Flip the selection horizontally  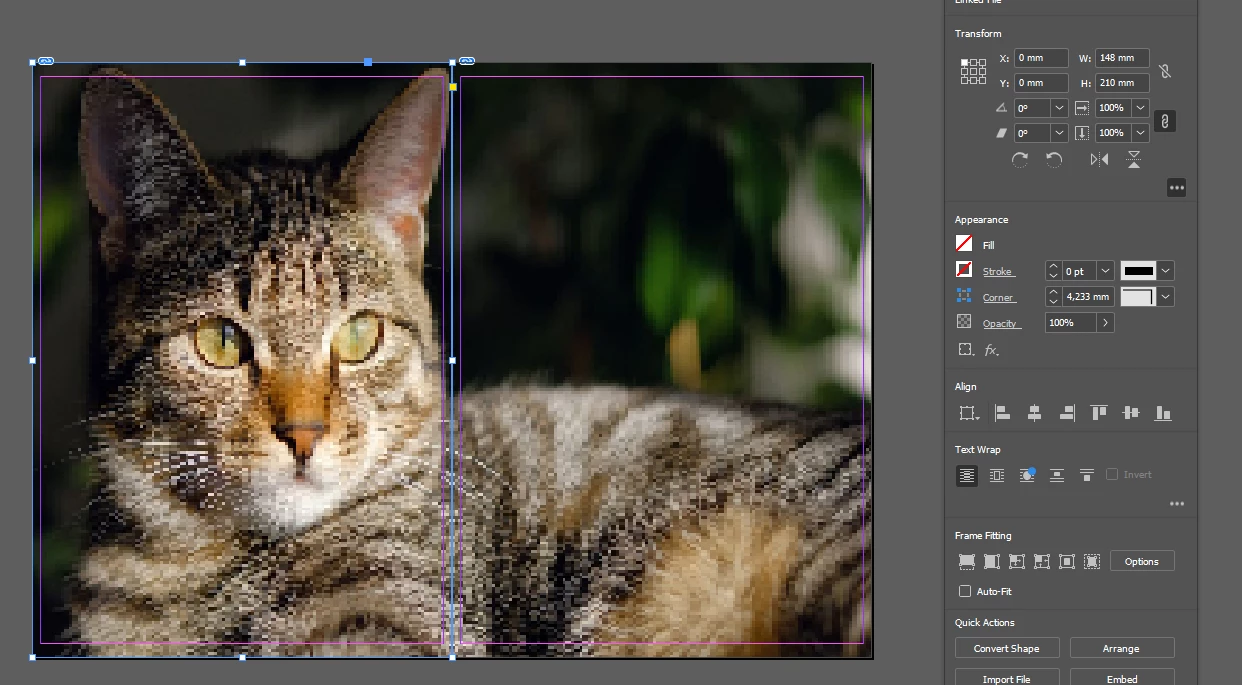pos(1100,159)
